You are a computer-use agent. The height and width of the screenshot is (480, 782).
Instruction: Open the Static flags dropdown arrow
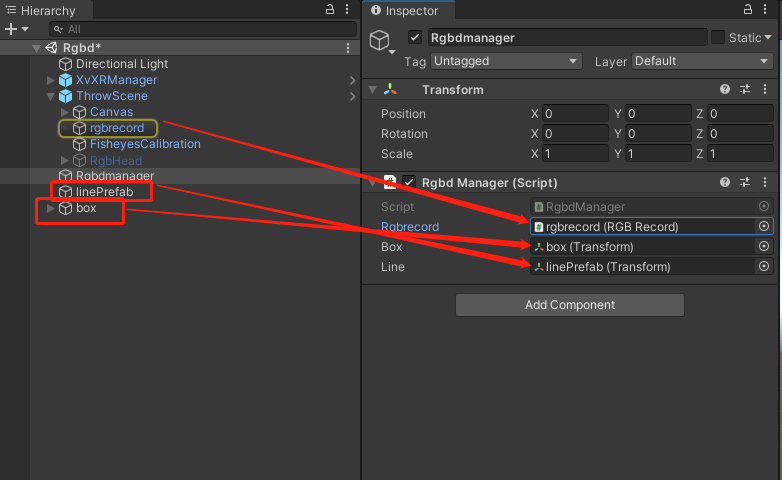(768, 37)
